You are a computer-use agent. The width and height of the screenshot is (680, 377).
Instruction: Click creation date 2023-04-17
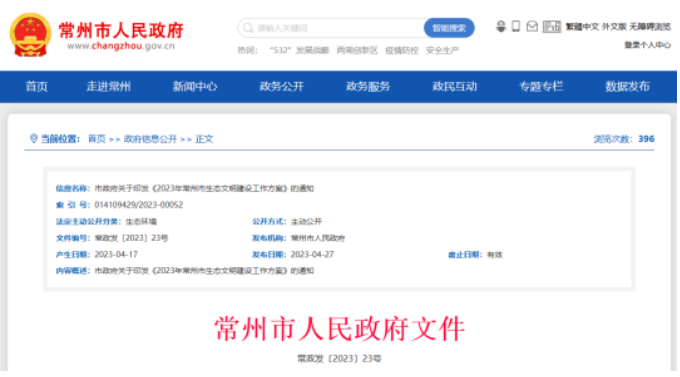[116, 254]
